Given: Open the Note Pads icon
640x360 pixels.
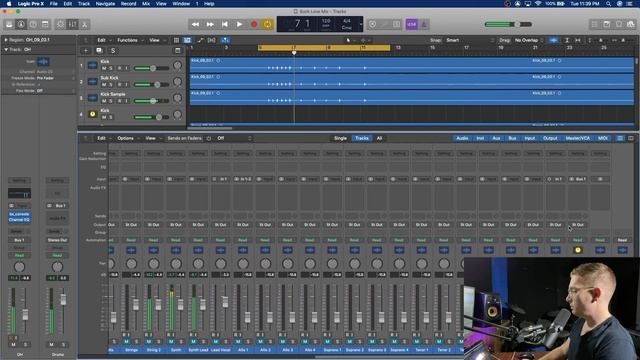Looking at the screenshot, I should pos(607,24).
